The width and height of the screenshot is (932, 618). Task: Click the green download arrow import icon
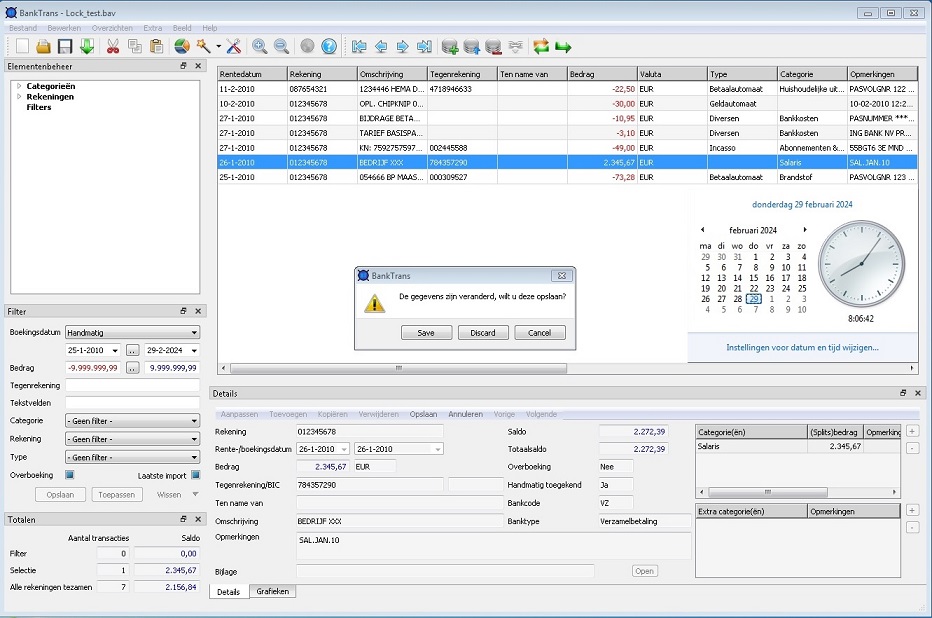[x=87, y=47]
